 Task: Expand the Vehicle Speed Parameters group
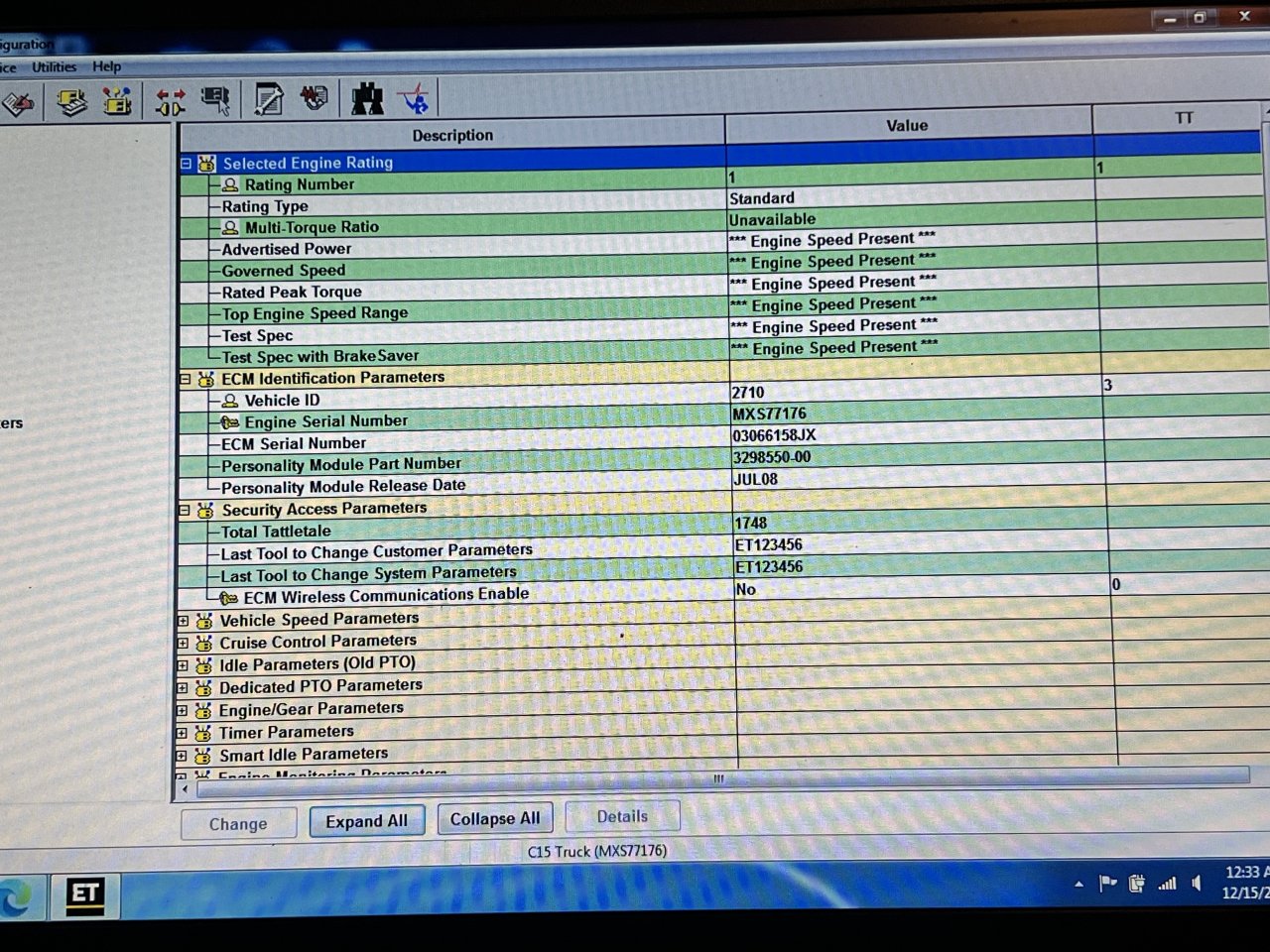(183, 621)
